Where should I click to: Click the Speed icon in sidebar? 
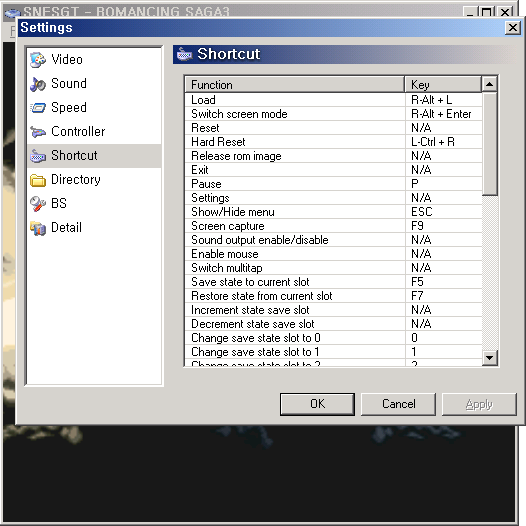tap(38, 108)
